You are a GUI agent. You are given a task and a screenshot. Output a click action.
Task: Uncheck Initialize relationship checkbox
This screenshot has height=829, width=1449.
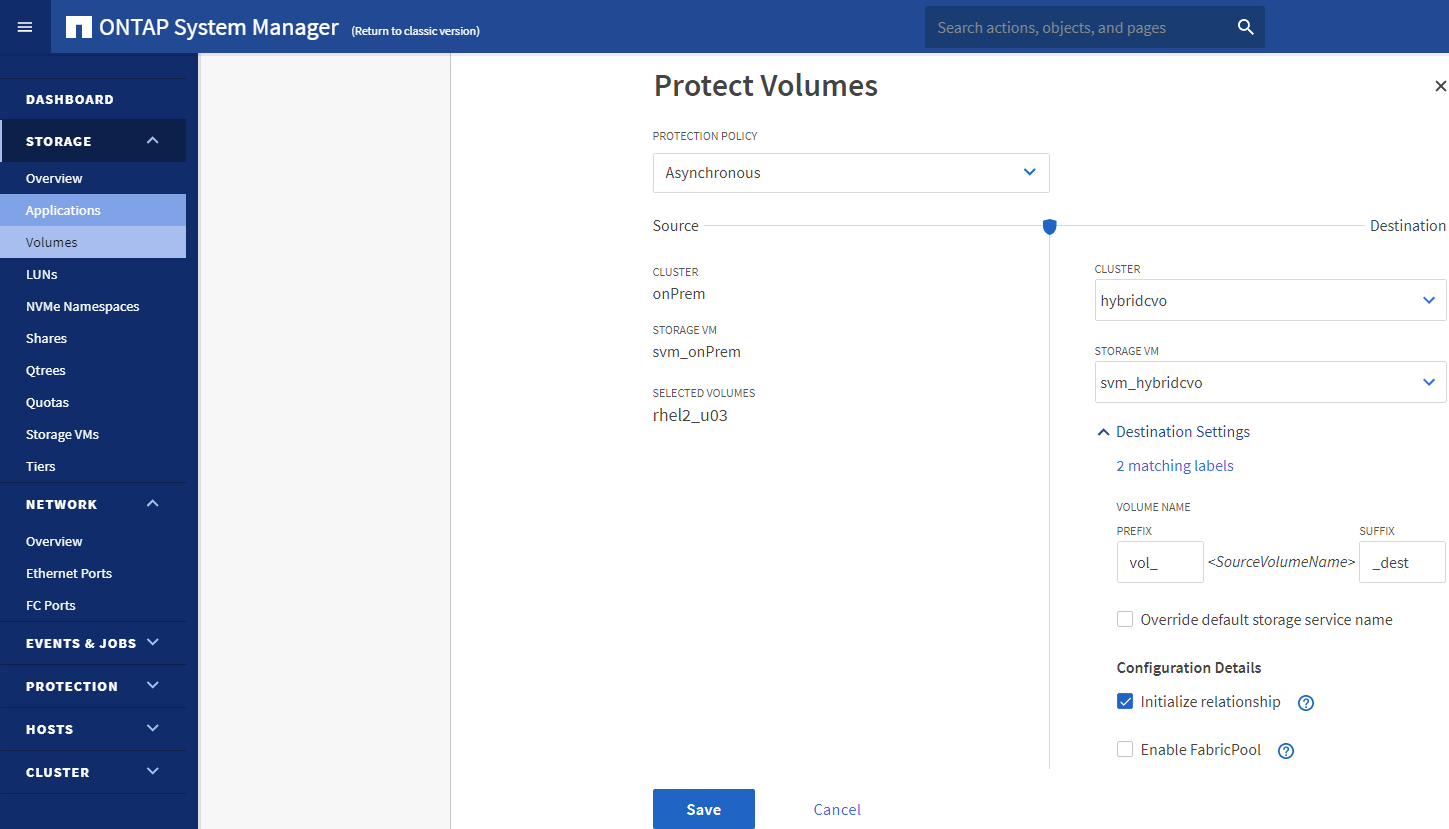point(1125,702)
